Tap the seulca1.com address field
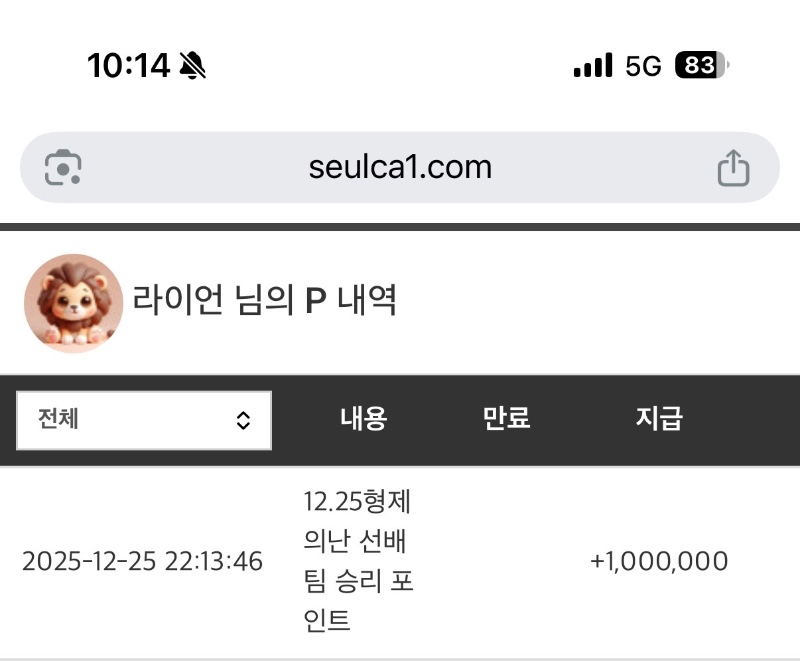The image size is (800, 661). coord(400,167)
